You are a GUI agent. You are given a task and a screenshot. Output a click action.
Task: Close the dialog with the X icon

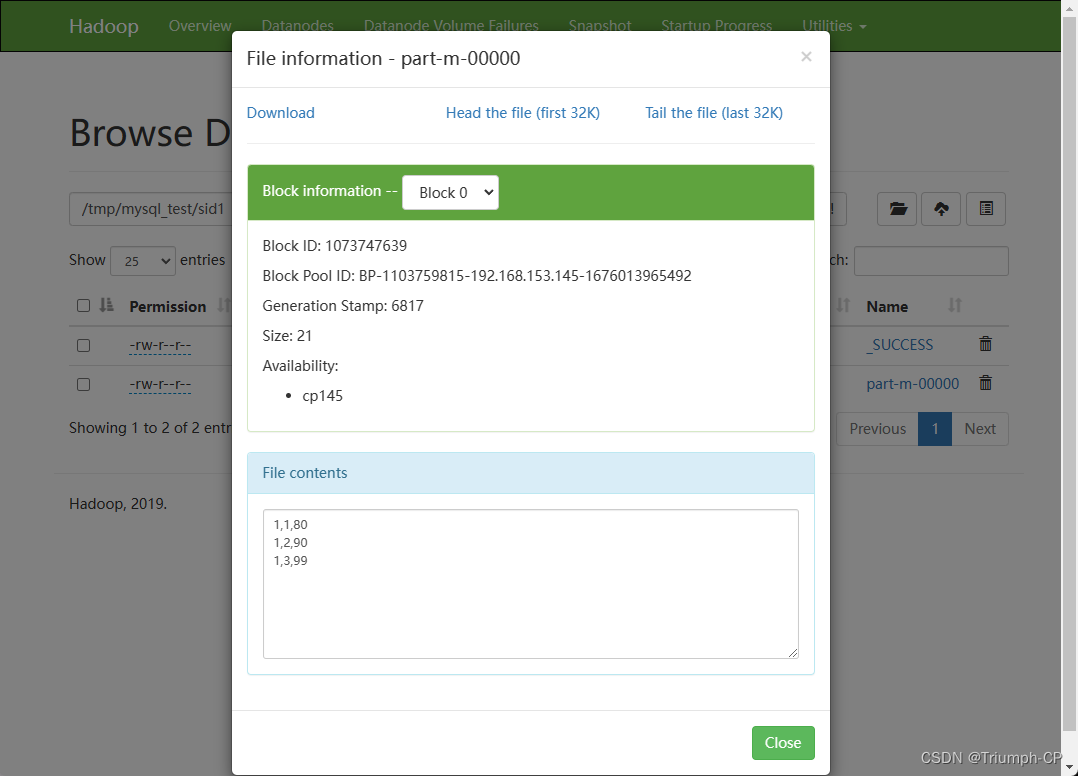[806, 56]
